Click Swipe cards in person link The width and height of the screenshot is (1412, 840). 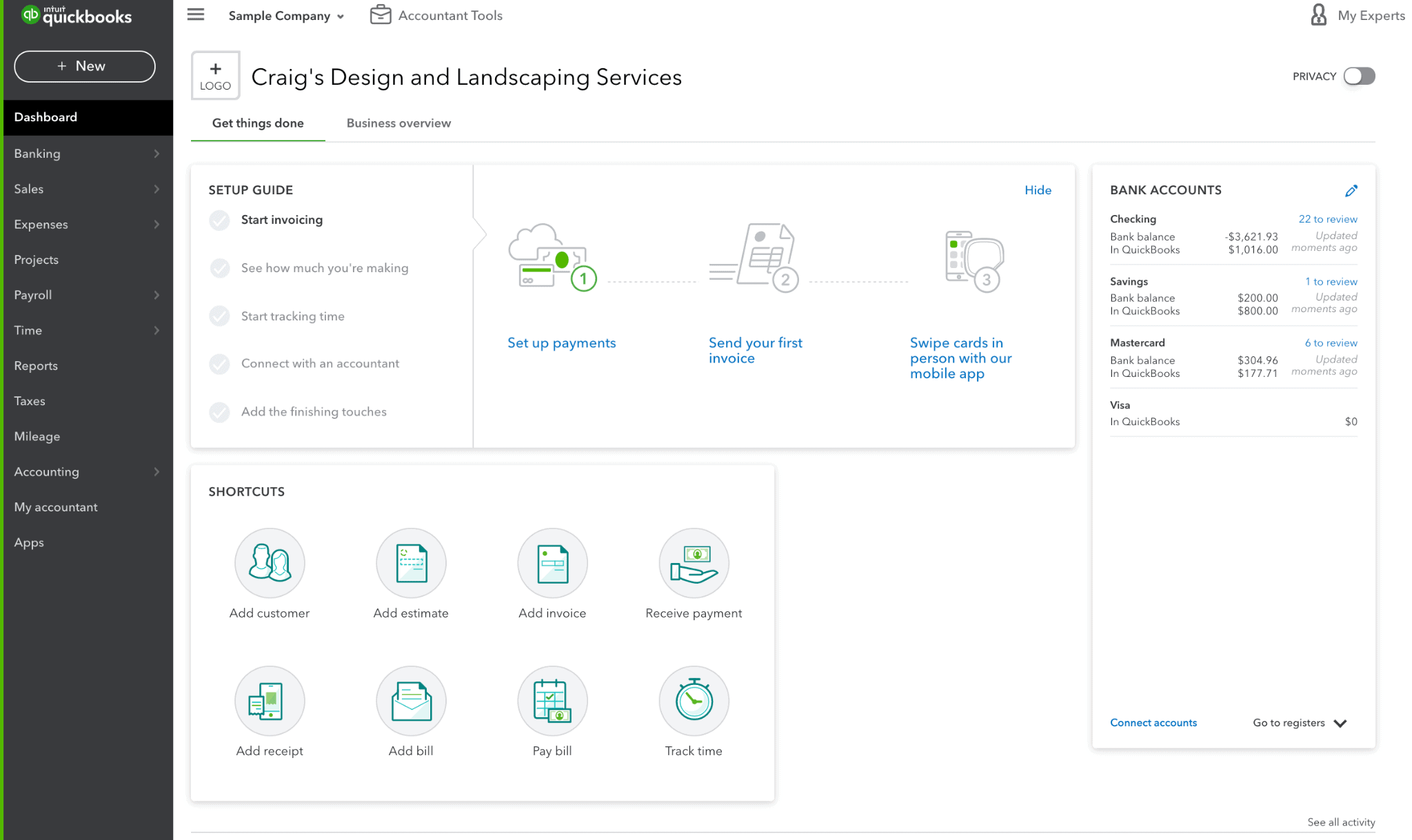pos(960,358)
